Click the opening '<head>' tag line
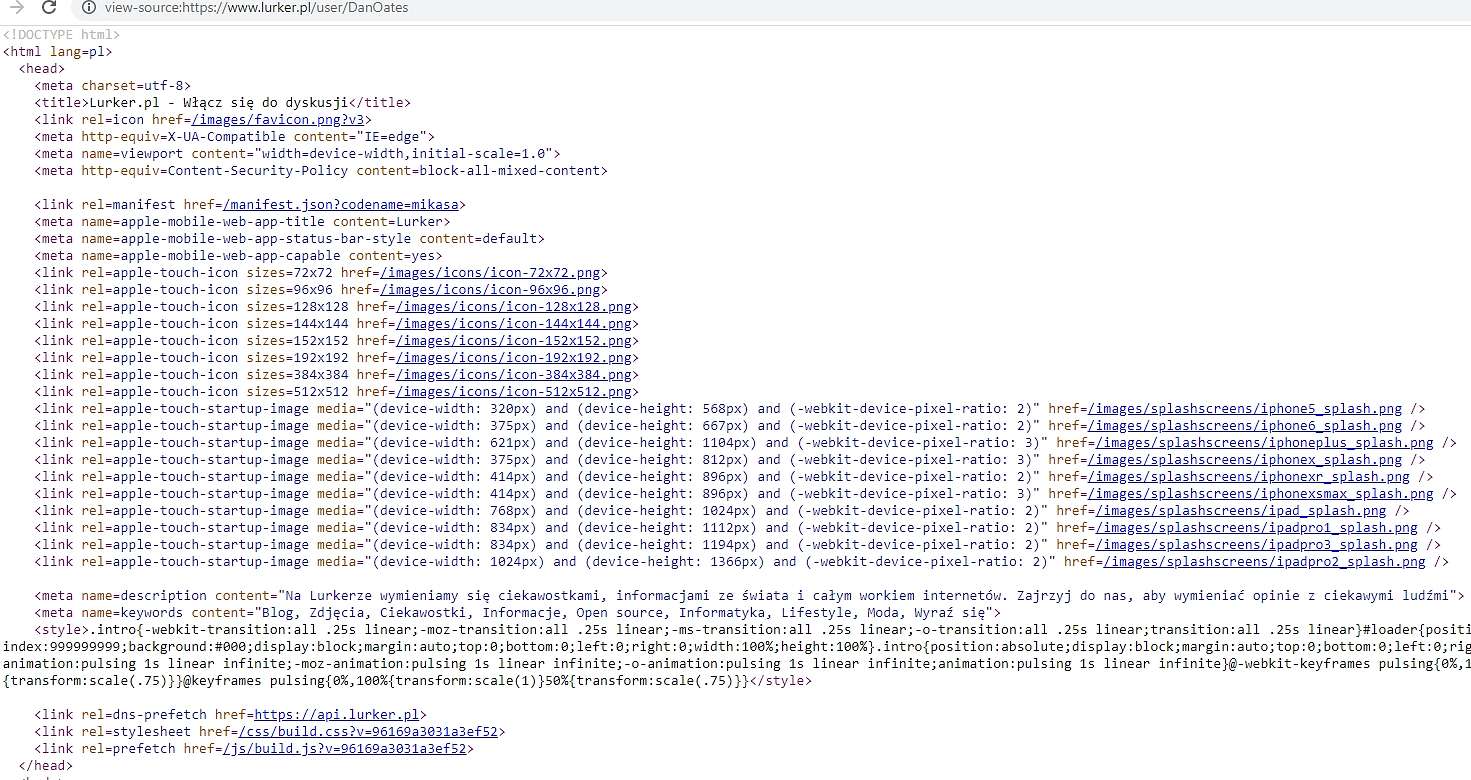The width and height of the screenshot is (1471, 780). [41, 68]
